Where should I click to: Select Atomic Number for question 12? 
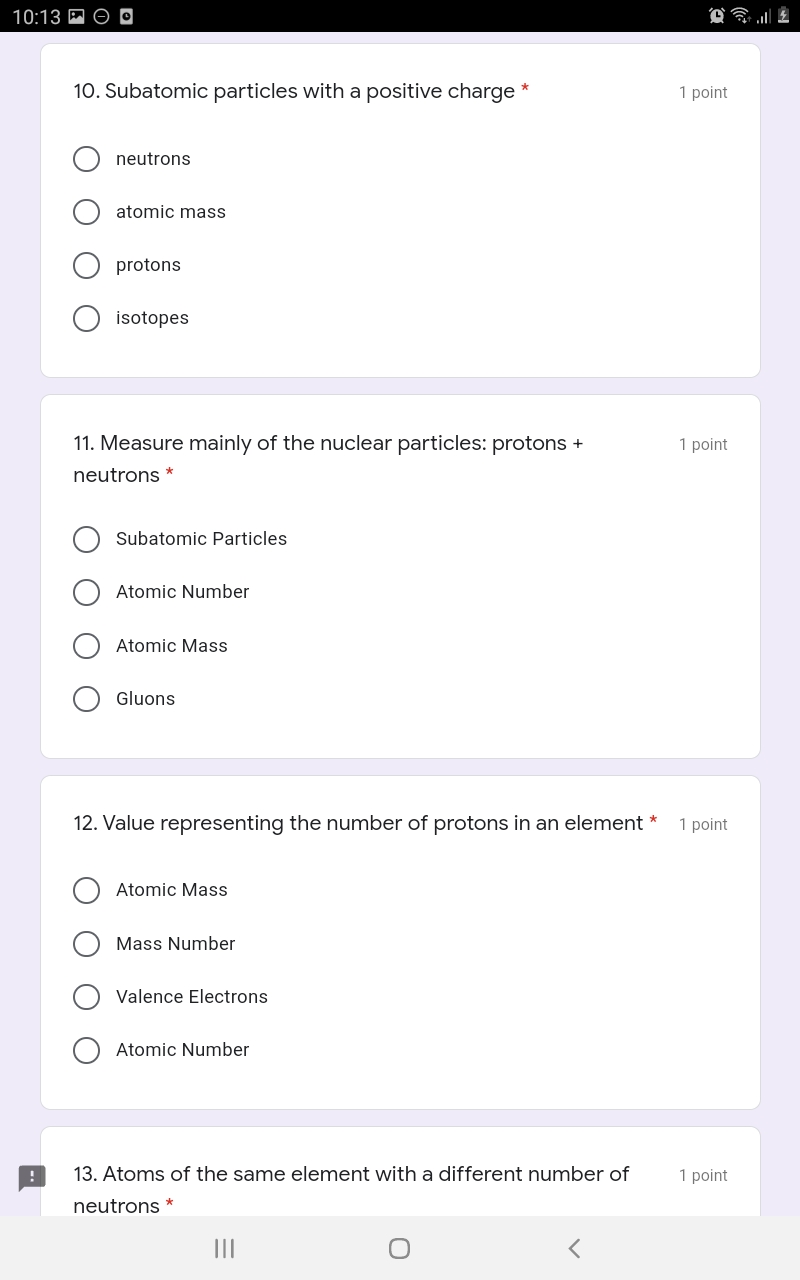[x=87, y=1050]
